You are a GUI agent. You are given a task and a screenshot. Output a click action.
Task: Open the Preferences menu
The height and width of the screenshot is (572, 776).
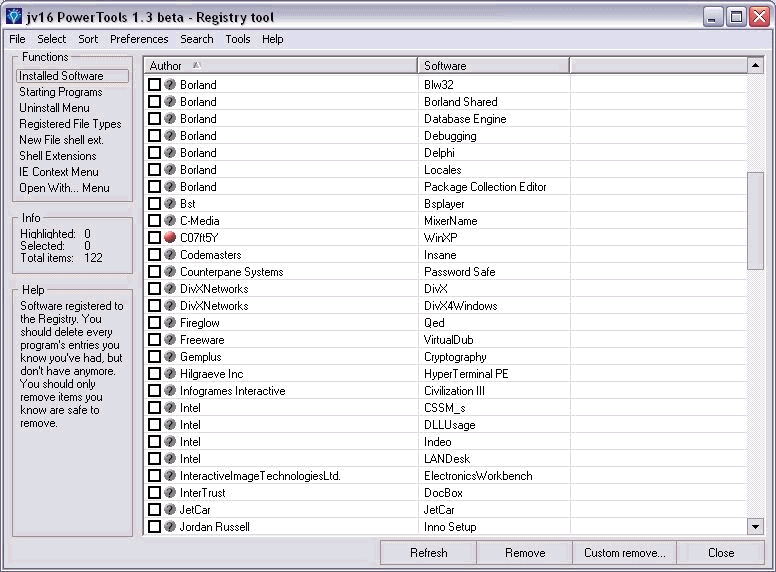click(x=139, y=39)
